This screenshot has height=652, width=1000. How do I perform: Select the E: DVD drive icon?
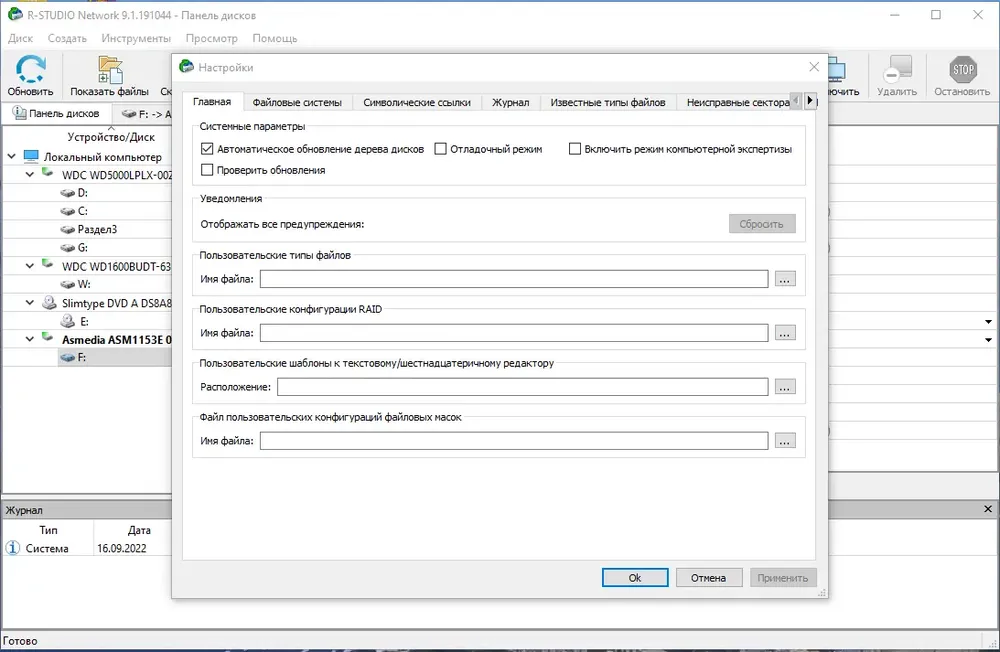pyautogui.click(x=67, y=321)
